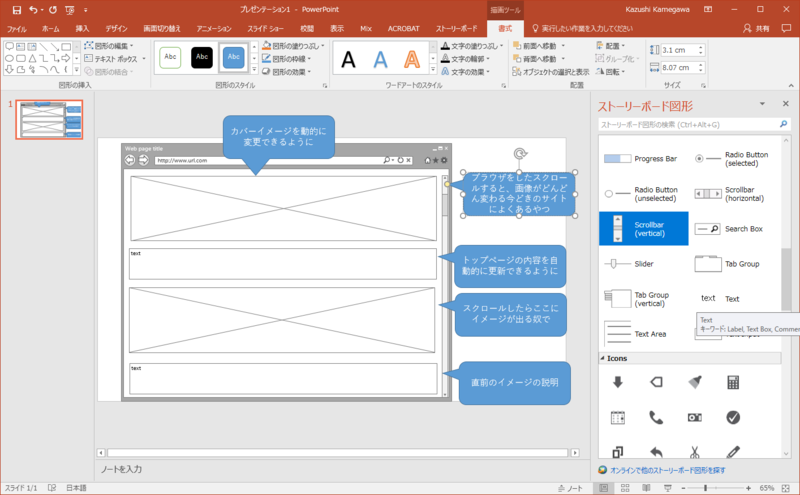Select Radio Button (unselected) shape

tap(643, 194)
